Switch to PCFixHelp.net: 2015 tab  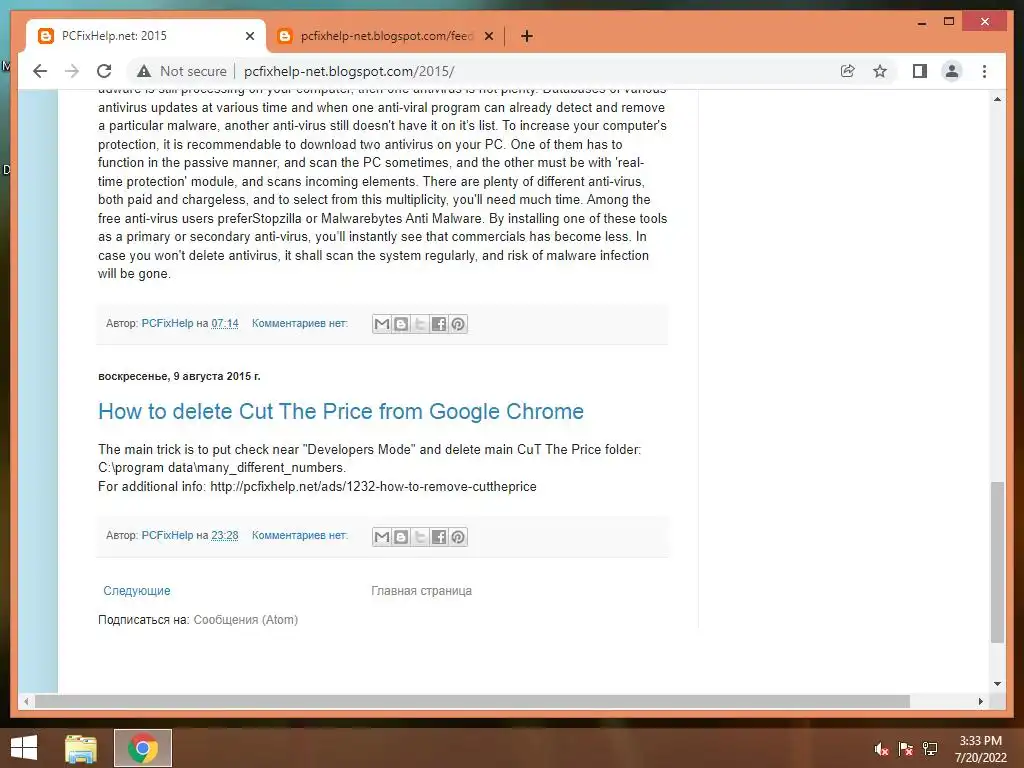(146, 36)
